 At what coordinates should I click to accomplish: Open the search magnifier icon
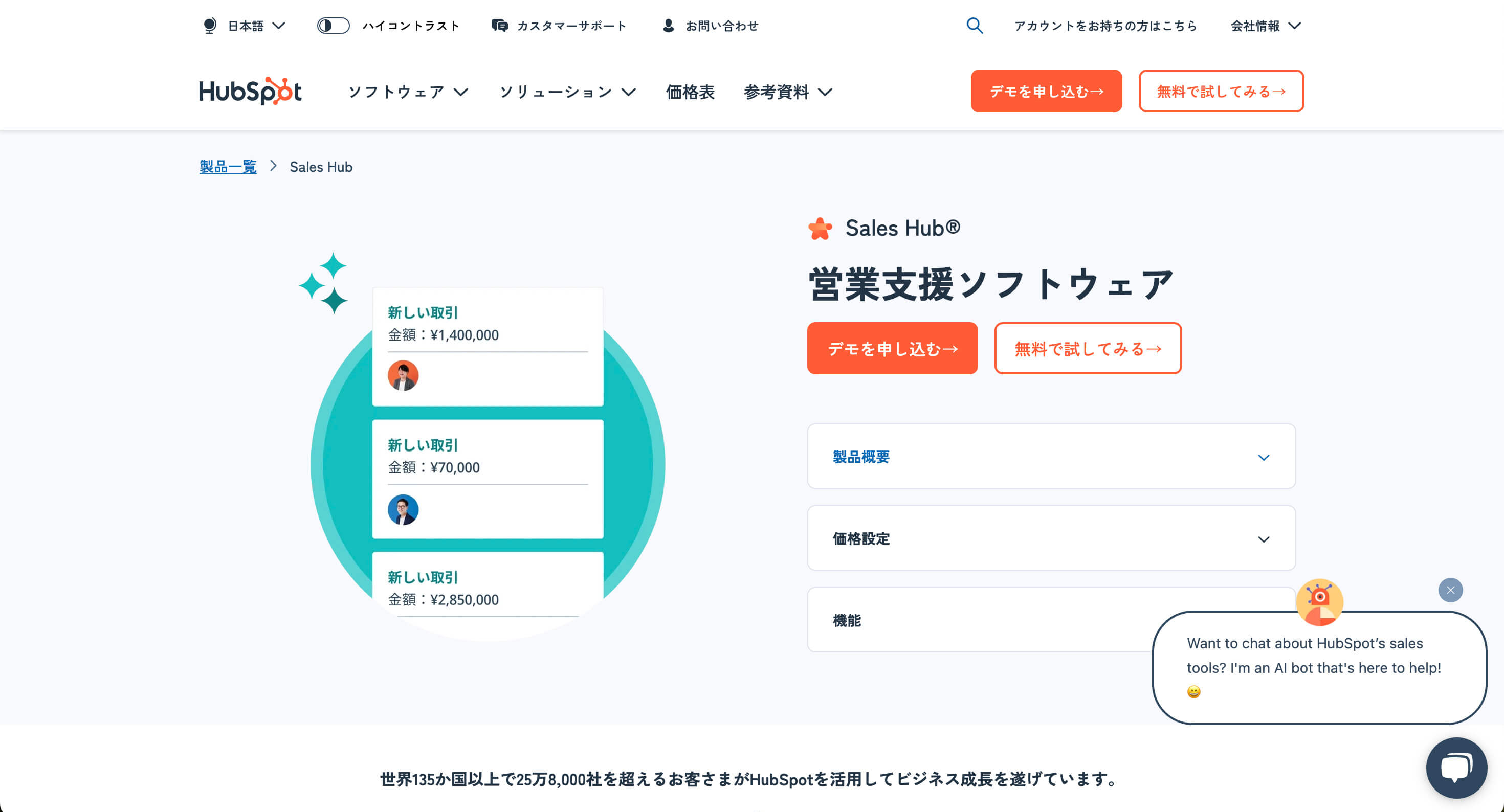[975, 26]
